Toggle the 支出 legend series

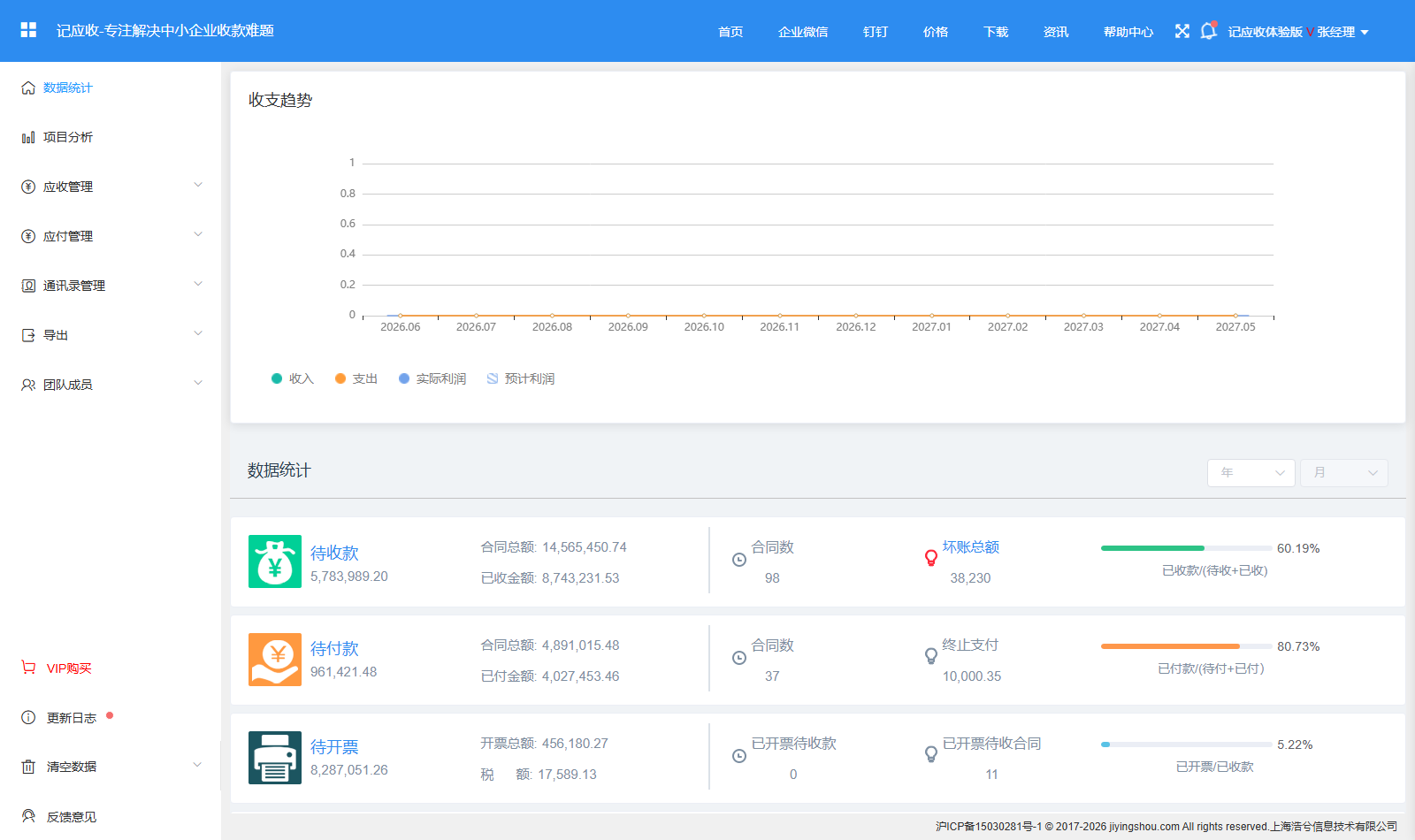pos(356,378)
